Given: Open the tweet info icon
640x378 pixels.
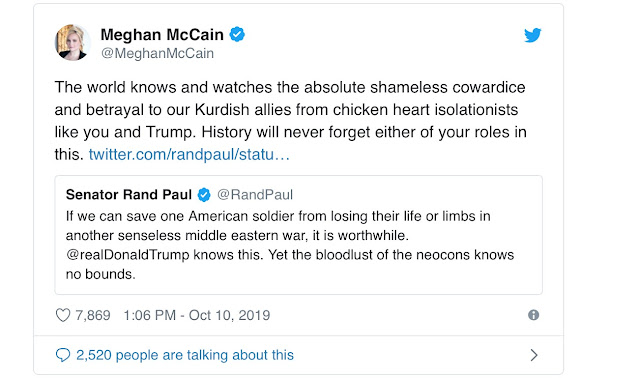Looking at the screenshot, I should [x=533, y=315].
